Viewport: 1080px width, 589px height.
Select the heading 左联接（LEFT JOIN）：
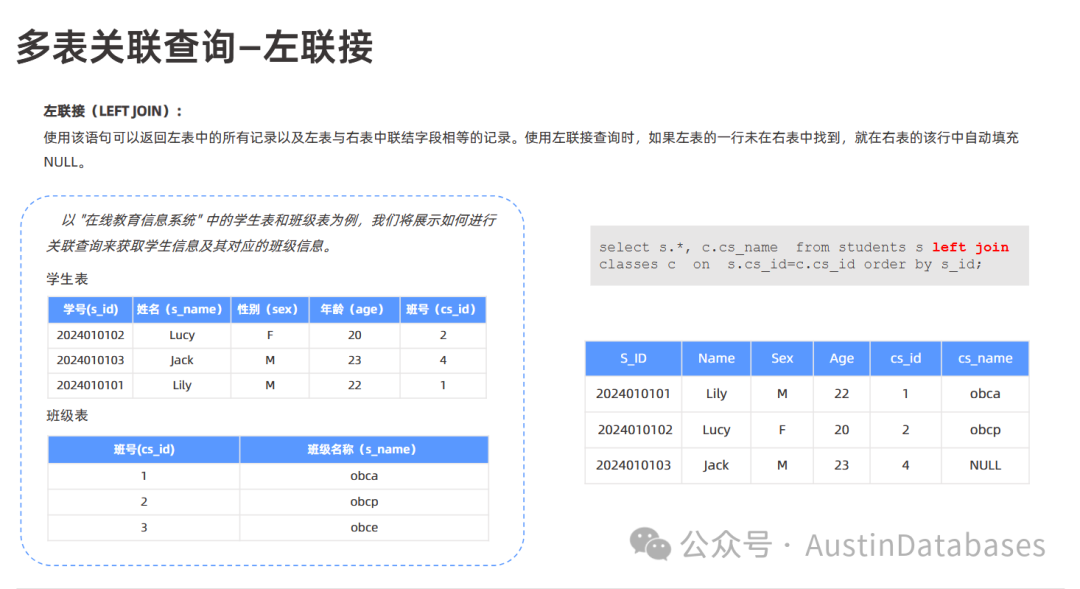[x=113, y=111]
